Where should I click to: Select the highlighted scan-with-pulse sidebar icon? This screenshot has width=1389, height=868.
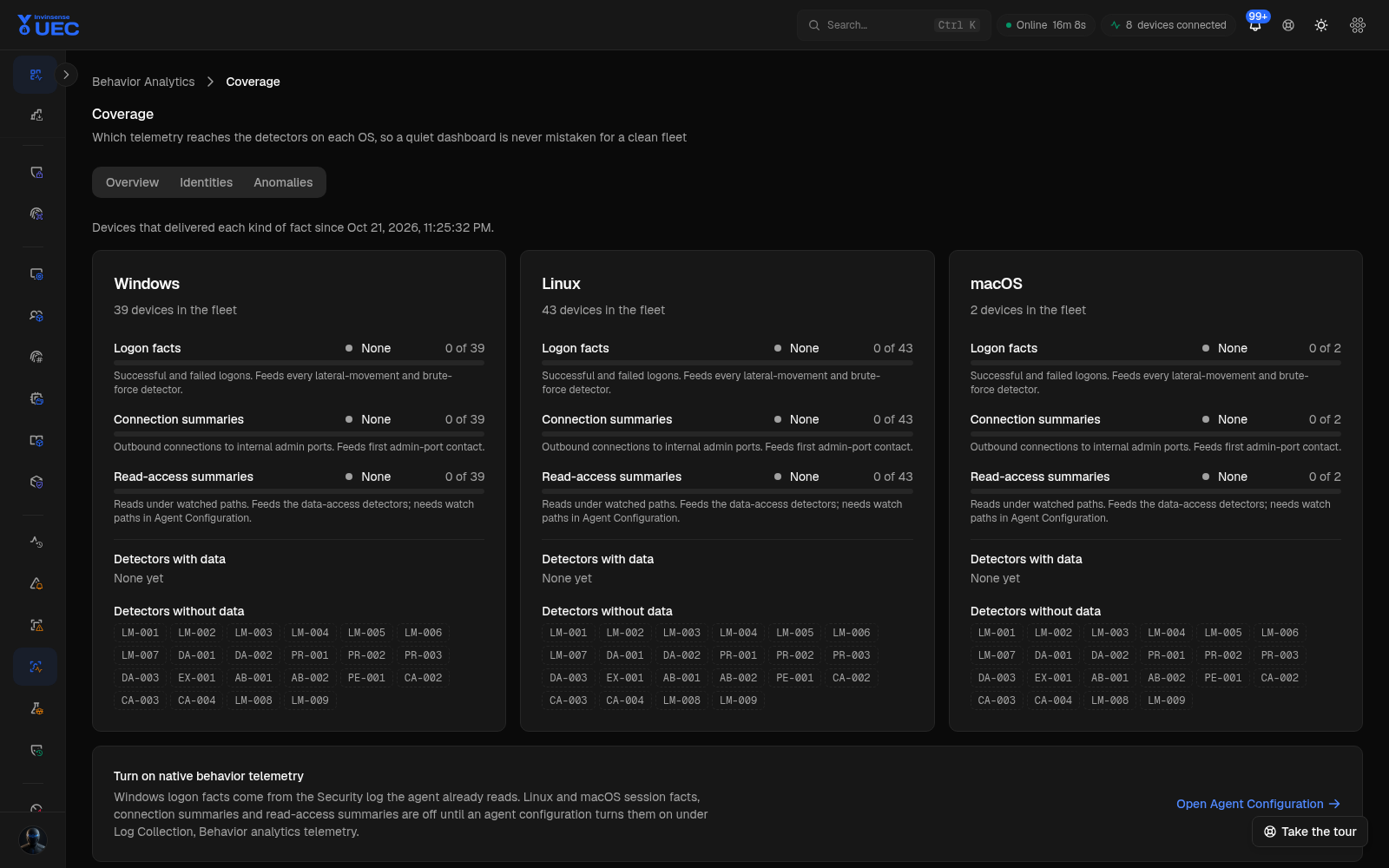click(x=36, y=667)
